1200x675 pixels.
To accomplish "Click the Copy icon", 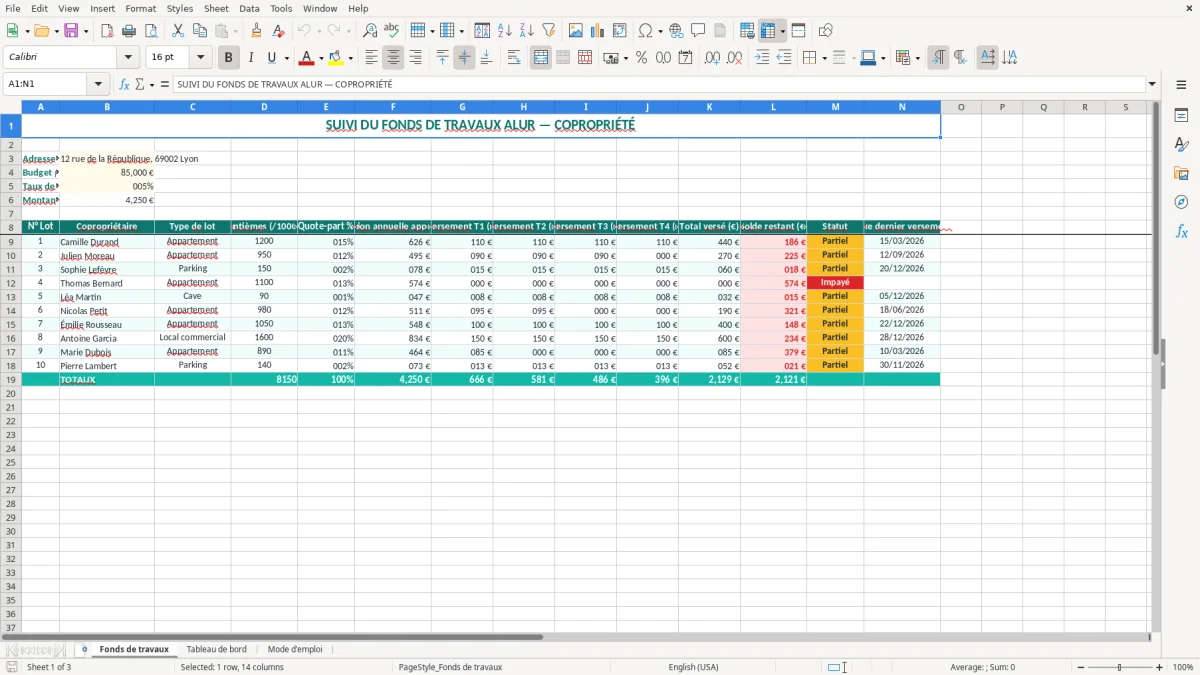I will [200, 31].
